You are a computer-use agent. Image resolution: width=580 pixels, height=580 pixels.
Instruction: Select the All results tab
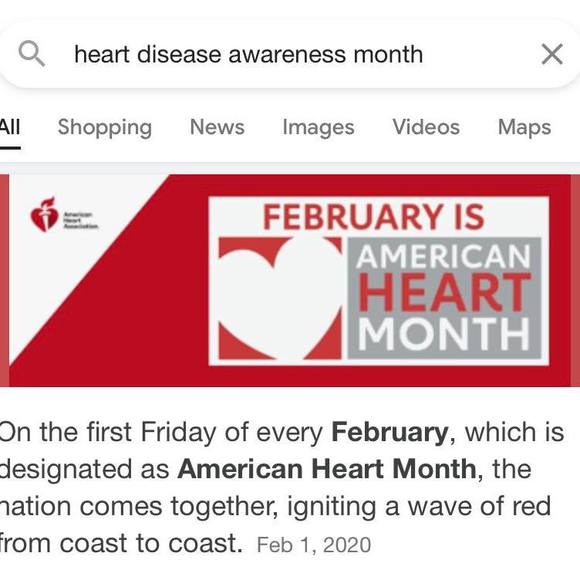coord(10,127)
